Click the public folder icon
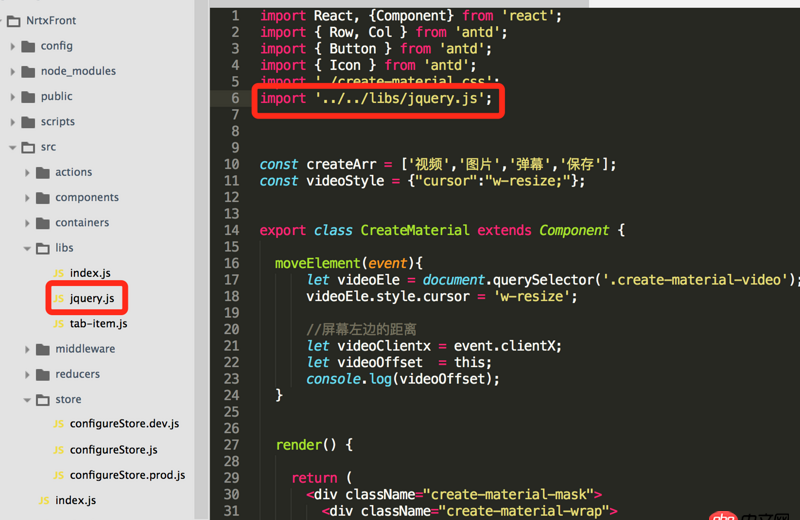800x520 pixels. (29, 97)
